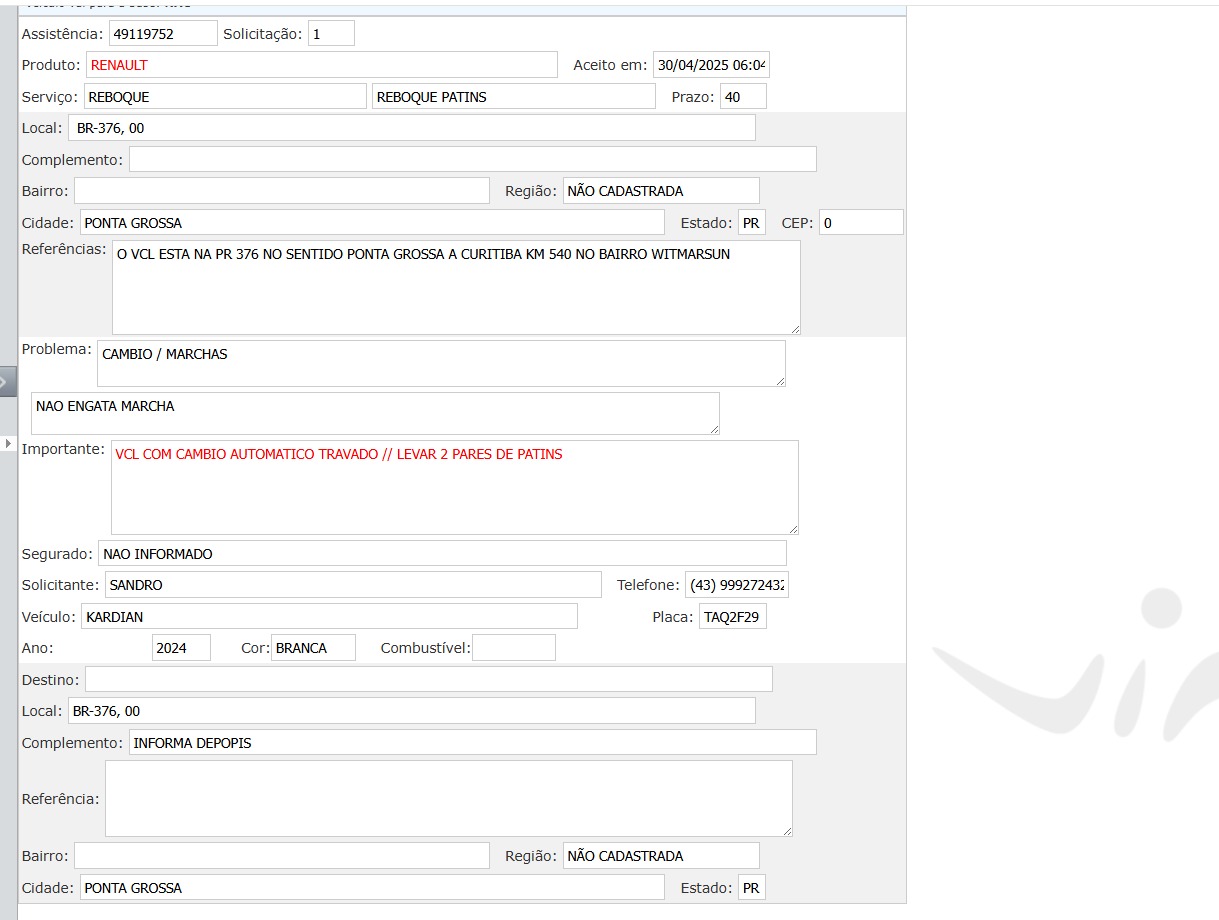Focus the Prazo field
This screenshot has height=920, width=1219.
[x=743, y=97]
